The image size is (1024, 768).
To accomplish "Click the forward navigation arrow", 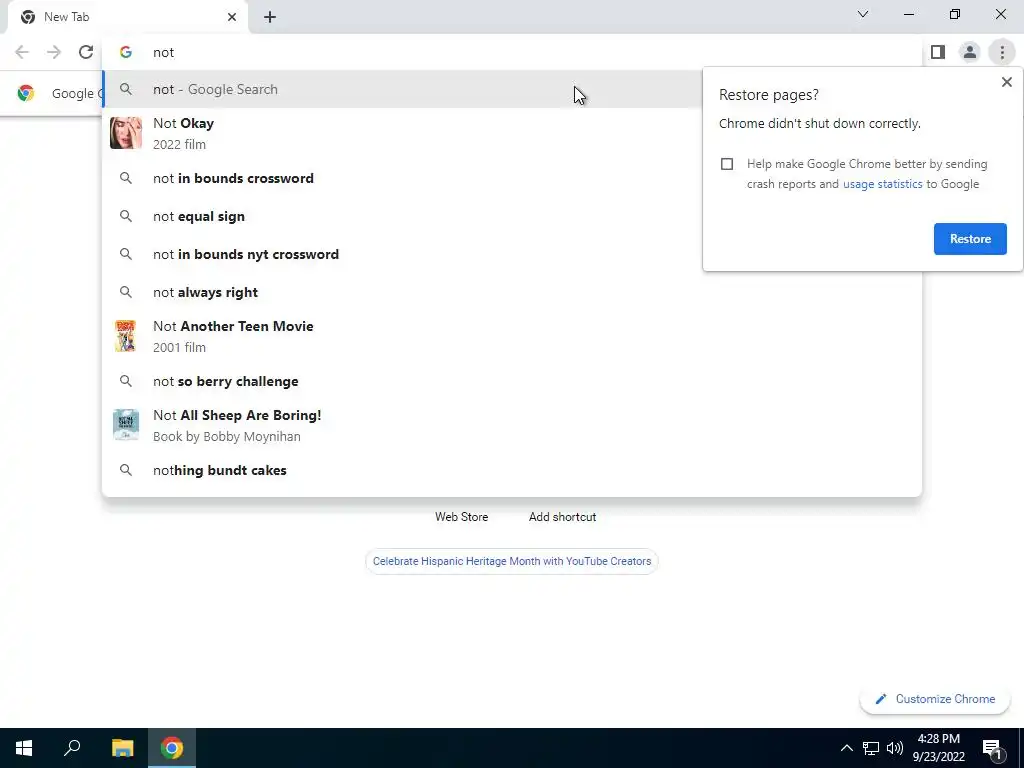I will (54, 52).
